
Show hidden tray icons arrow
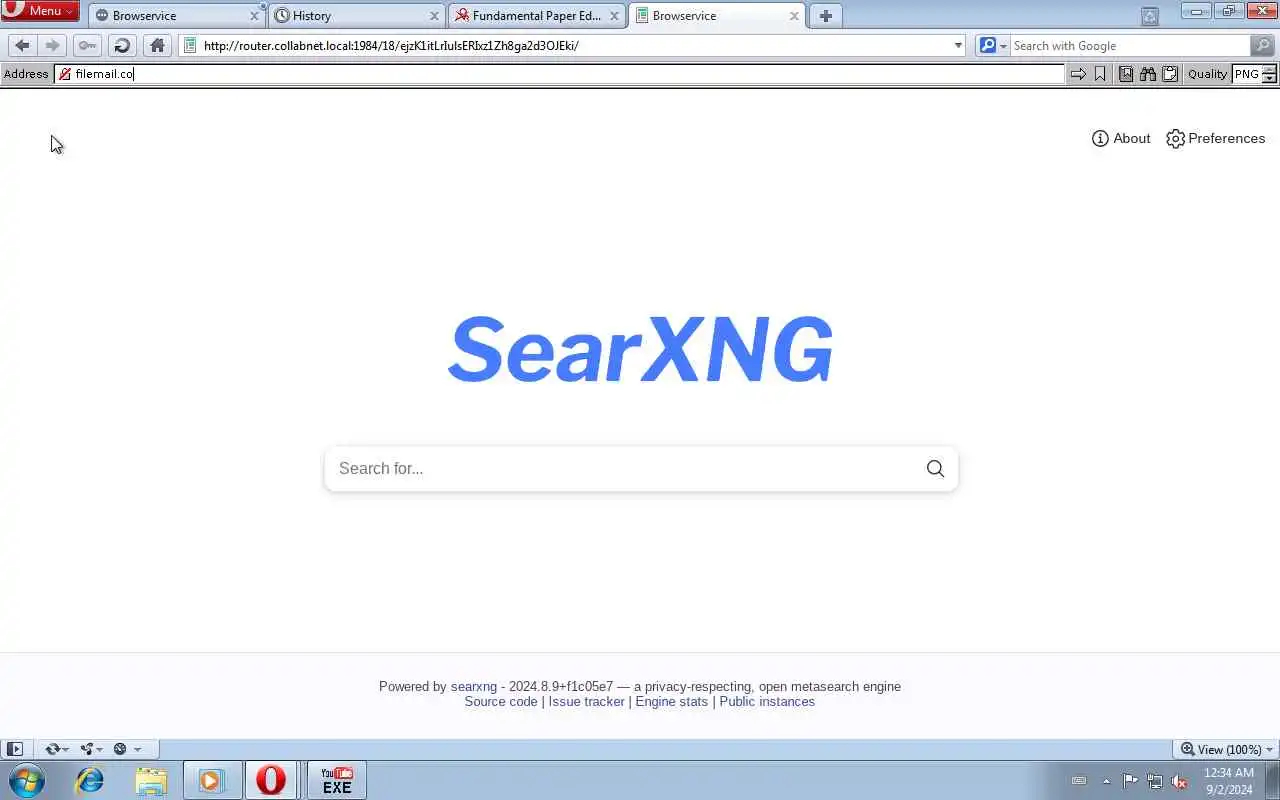pos(1106,781)
